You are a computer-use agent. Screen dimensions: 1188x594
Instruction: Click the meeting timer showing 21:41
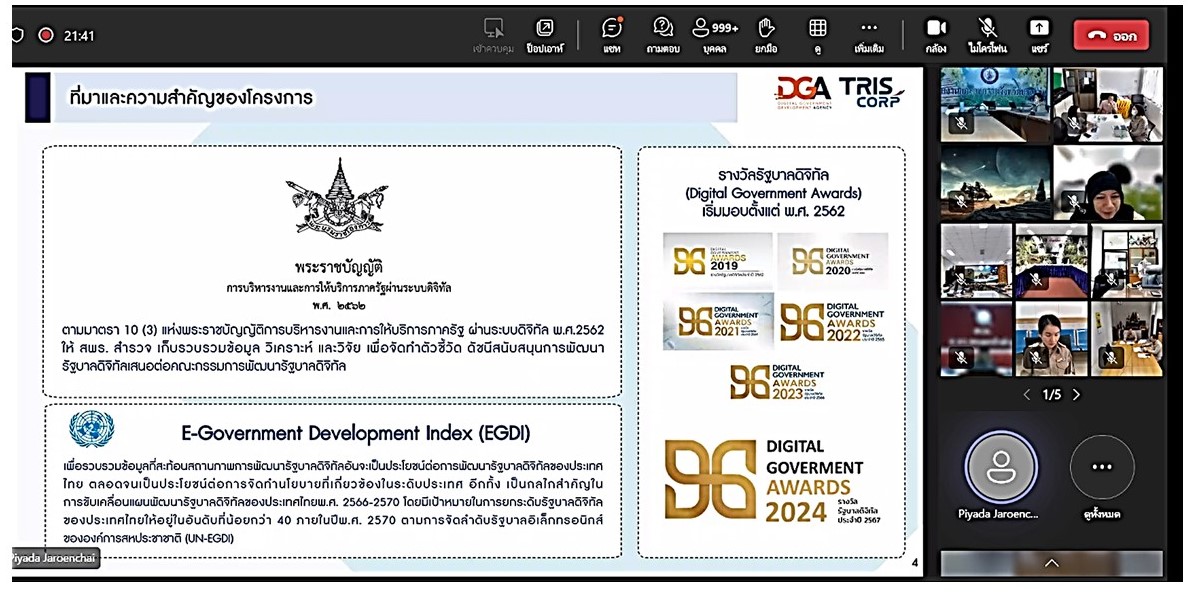(79, 36)
